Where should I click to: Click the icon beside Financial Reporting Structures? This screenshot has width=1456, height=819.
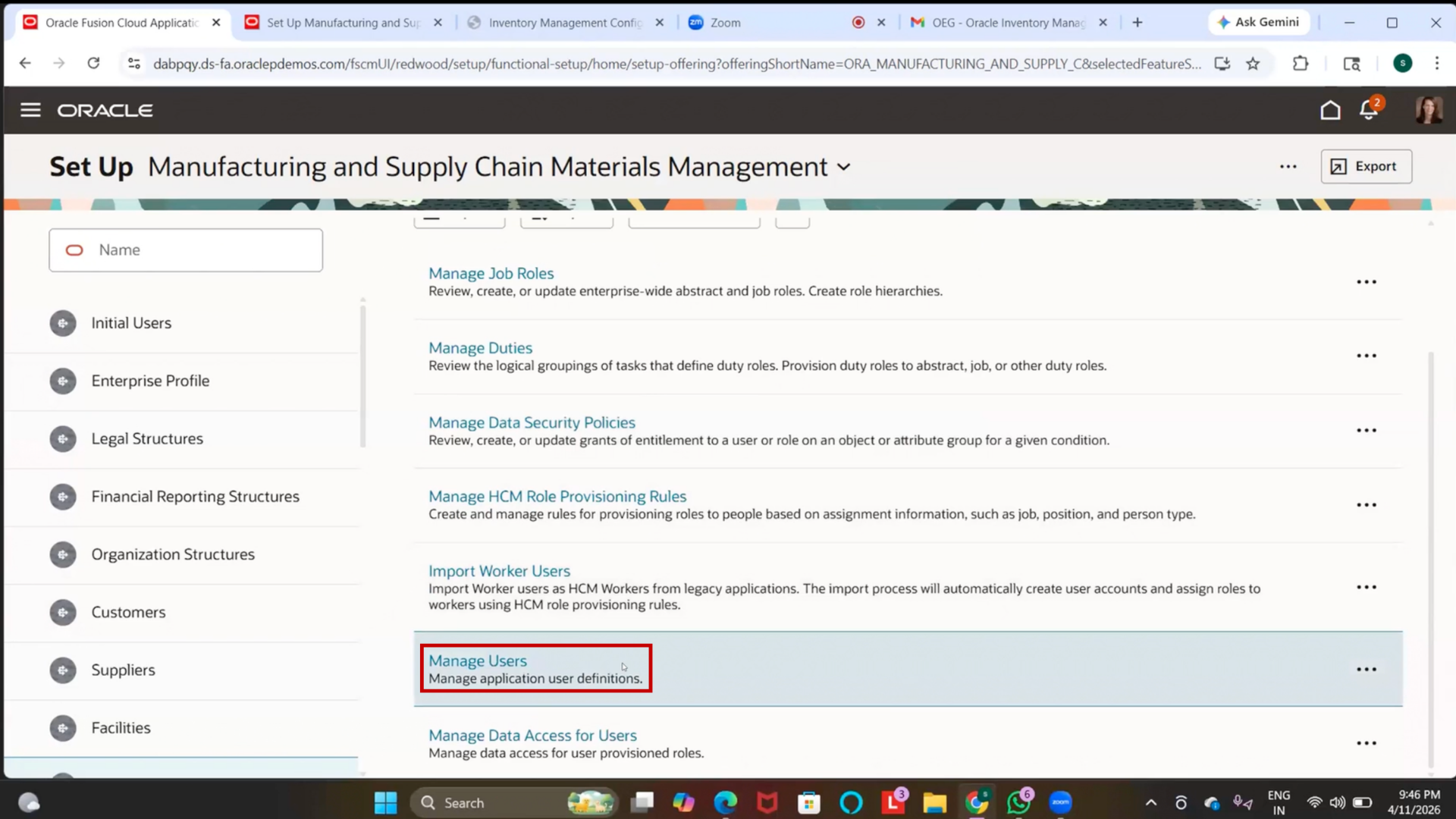[x=63, y=497]
